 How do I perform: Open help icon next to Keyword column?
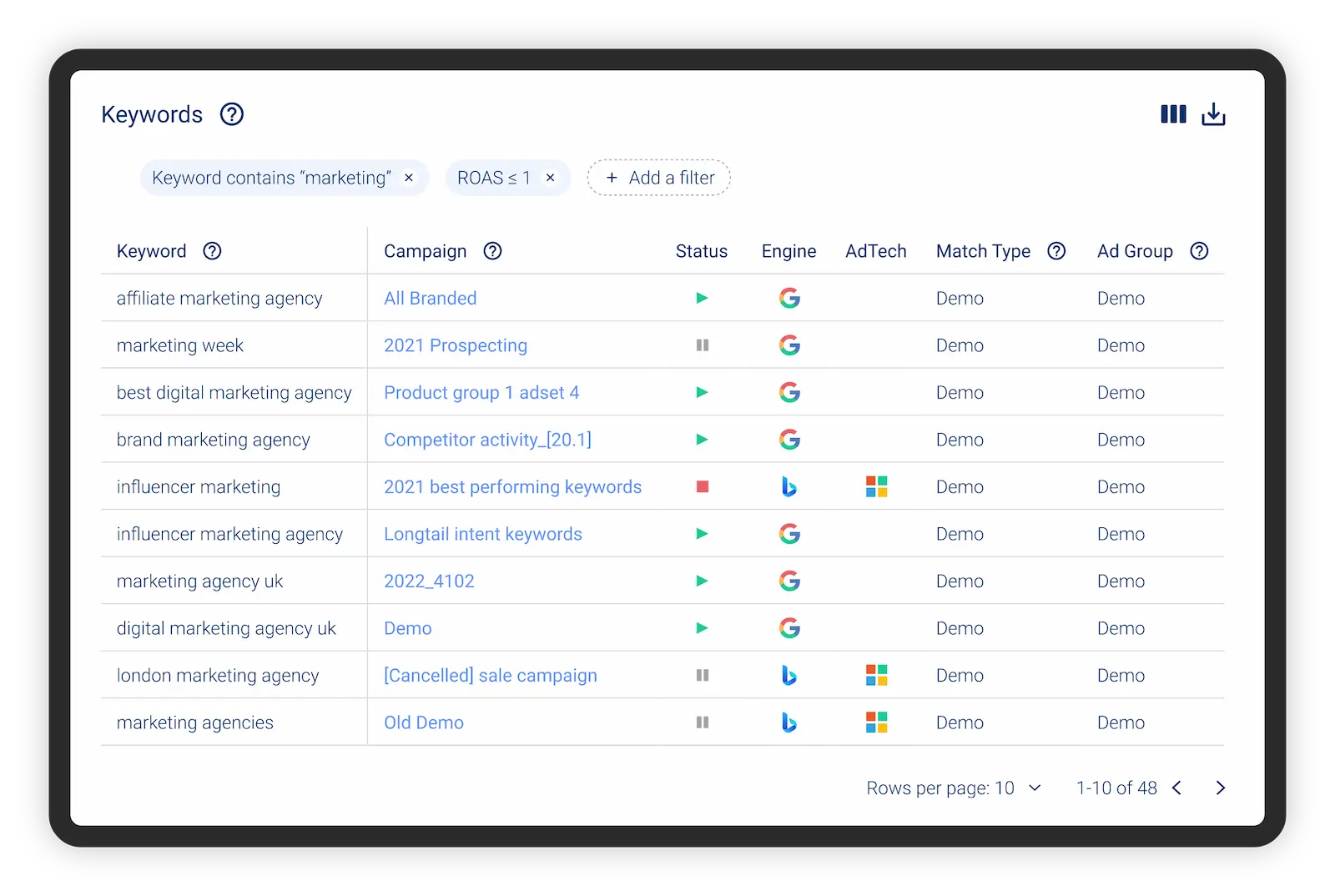tap(213, 251)
